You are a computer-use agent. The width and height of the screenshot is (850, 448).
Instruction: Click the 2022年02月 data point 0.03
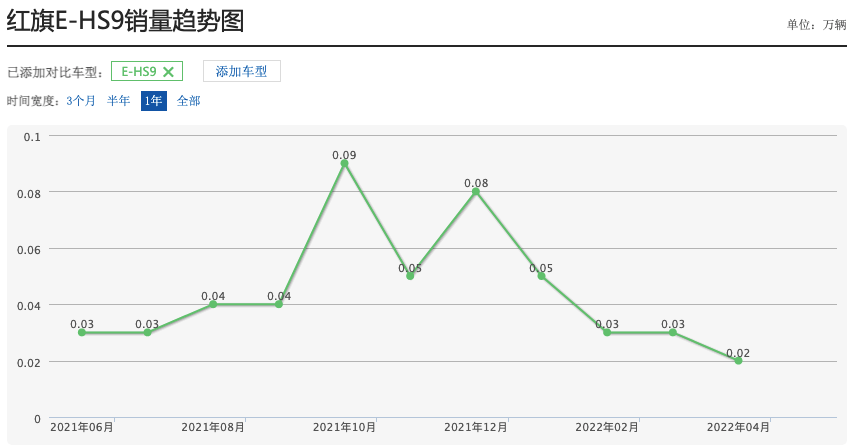tap(607, 332)
